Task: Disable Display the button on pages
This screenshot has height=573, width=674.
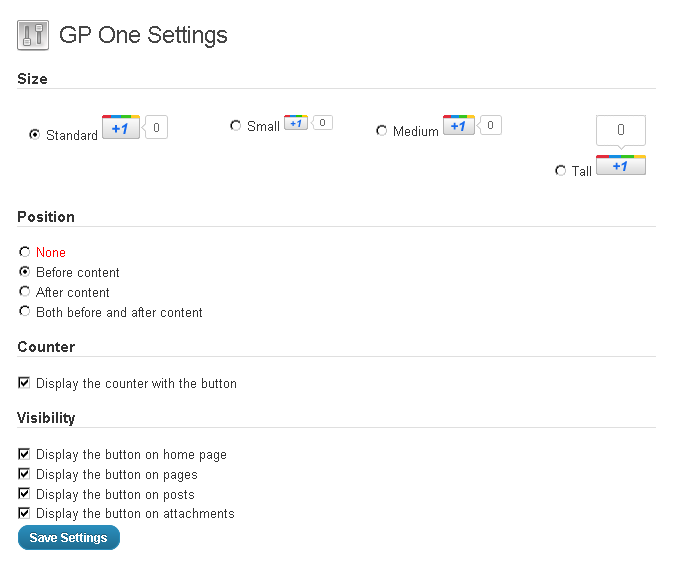Action: [24, 474]
